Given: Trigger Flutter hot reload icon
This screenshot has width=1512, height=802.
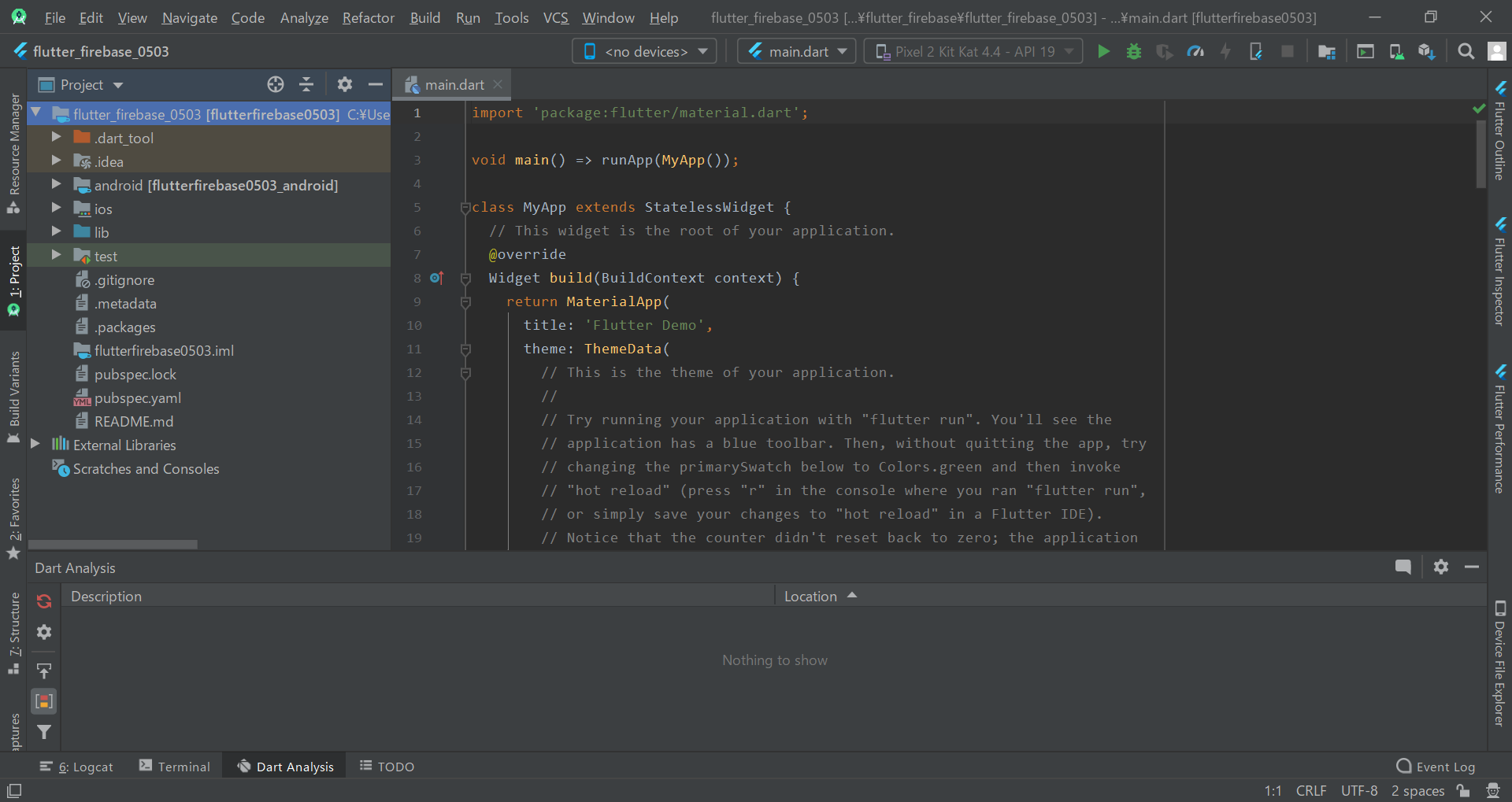Looking at the screenshot, I should (1225, 51).
